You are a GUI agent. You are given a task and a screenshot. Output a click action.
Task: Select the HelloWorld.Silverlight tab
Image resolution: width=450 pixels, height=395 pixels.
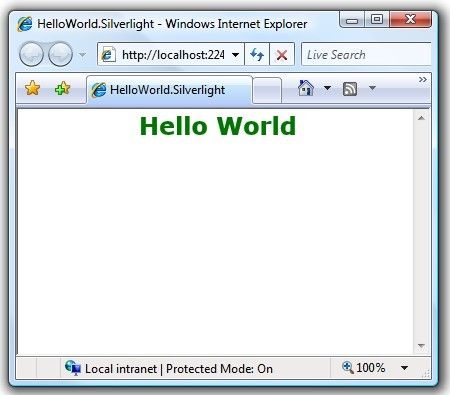169,90
